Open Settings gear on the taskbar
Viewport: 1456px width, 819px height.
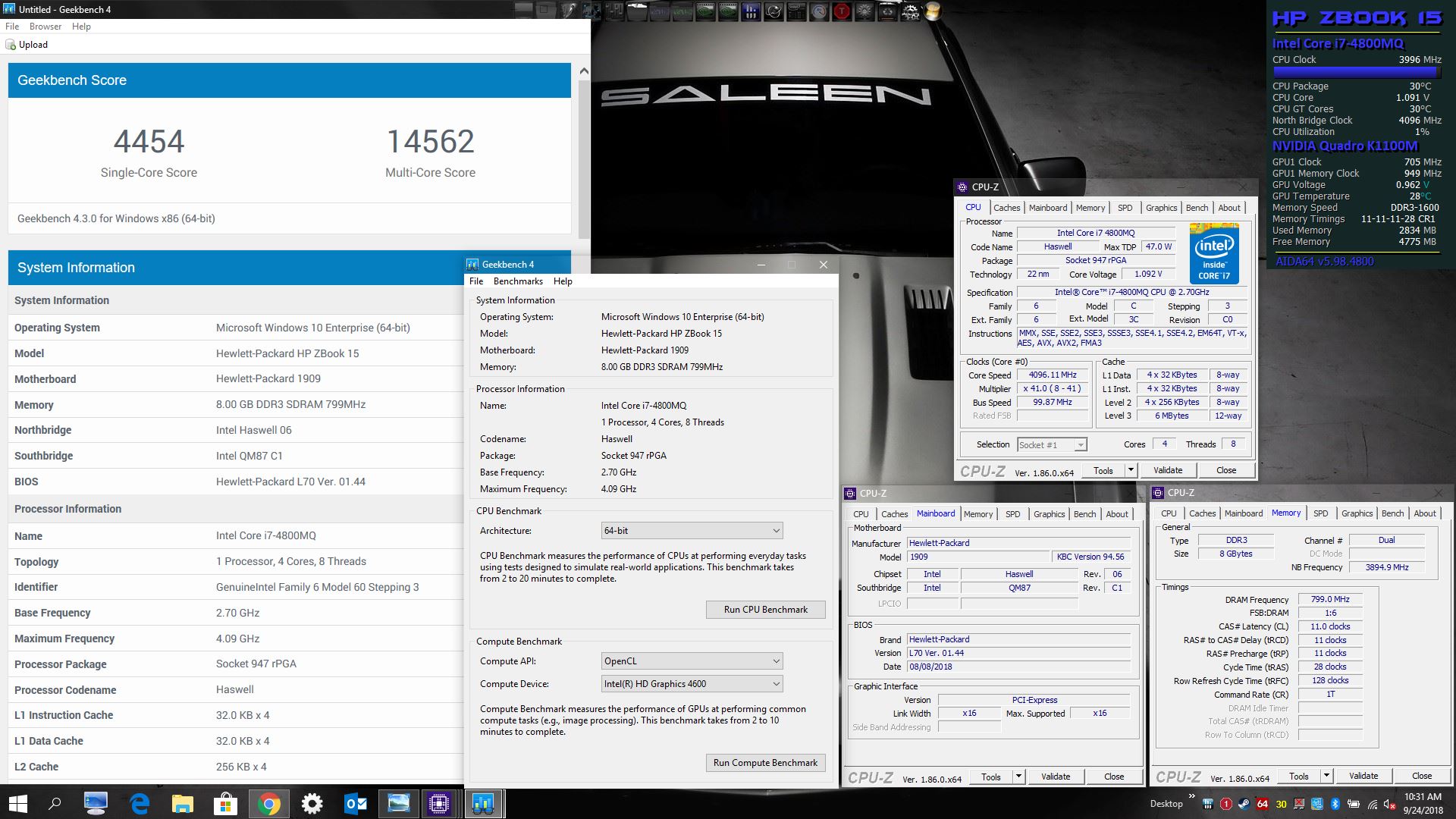tap(312, 804)
